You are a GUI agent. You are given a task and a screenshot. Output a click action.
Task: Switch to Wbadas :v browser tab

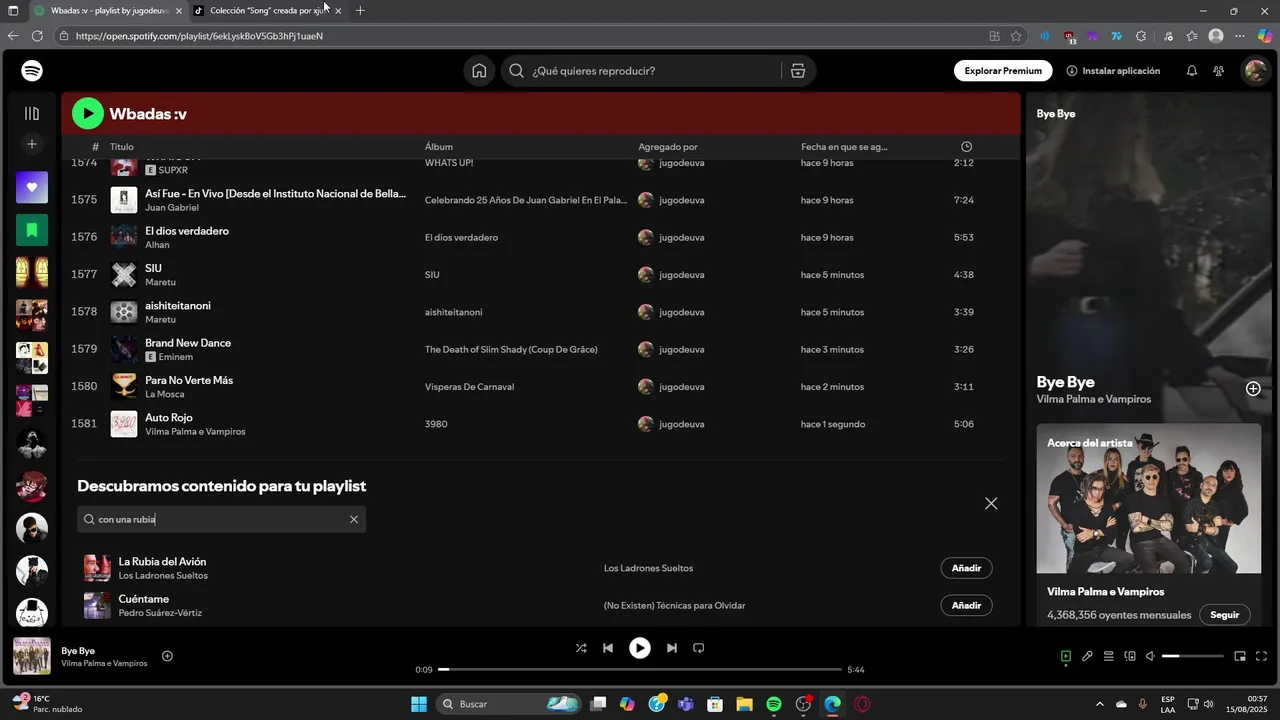(108, 11)
